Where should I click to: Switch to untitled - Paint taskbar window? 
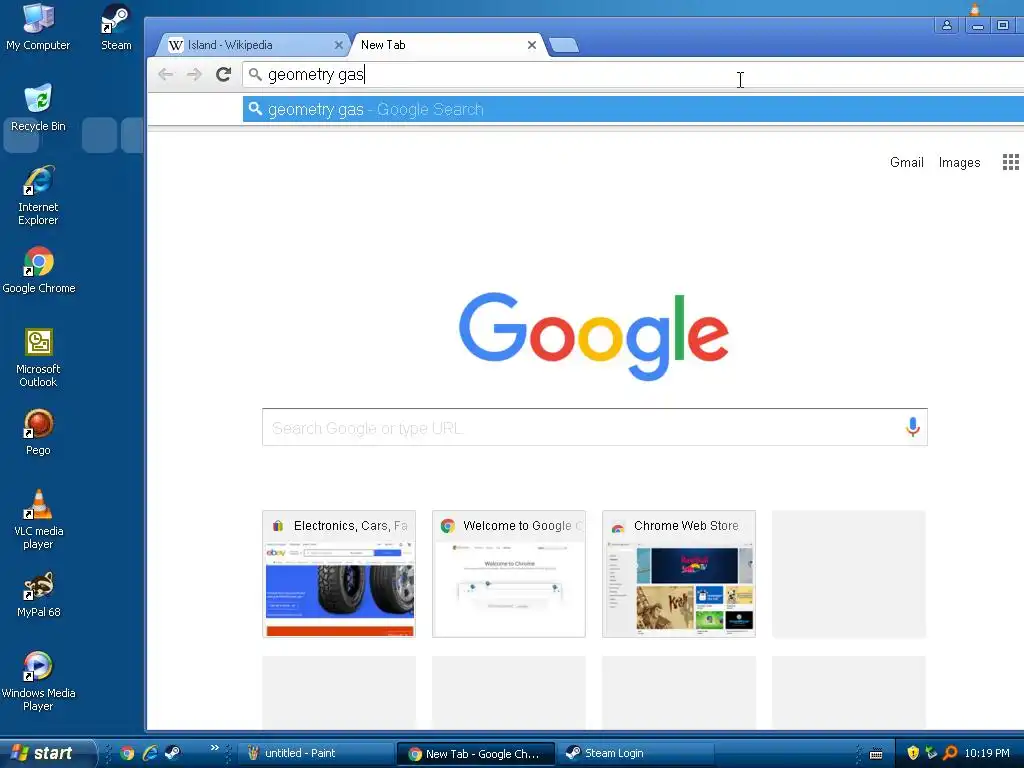click(x=315, y=754)
